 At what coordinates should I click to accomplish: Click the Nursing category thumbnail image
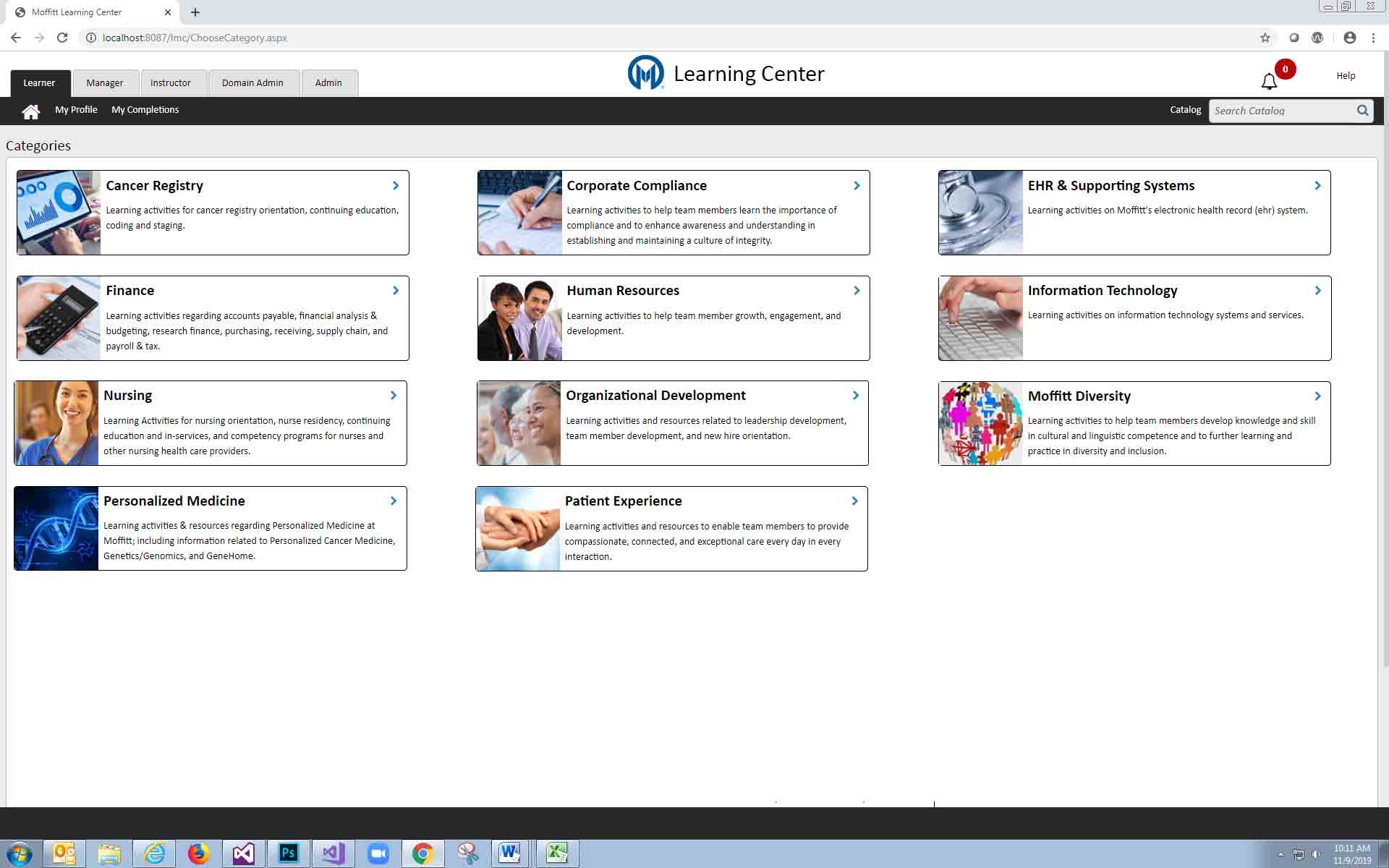pyautogui.click(x=56, y=423)
